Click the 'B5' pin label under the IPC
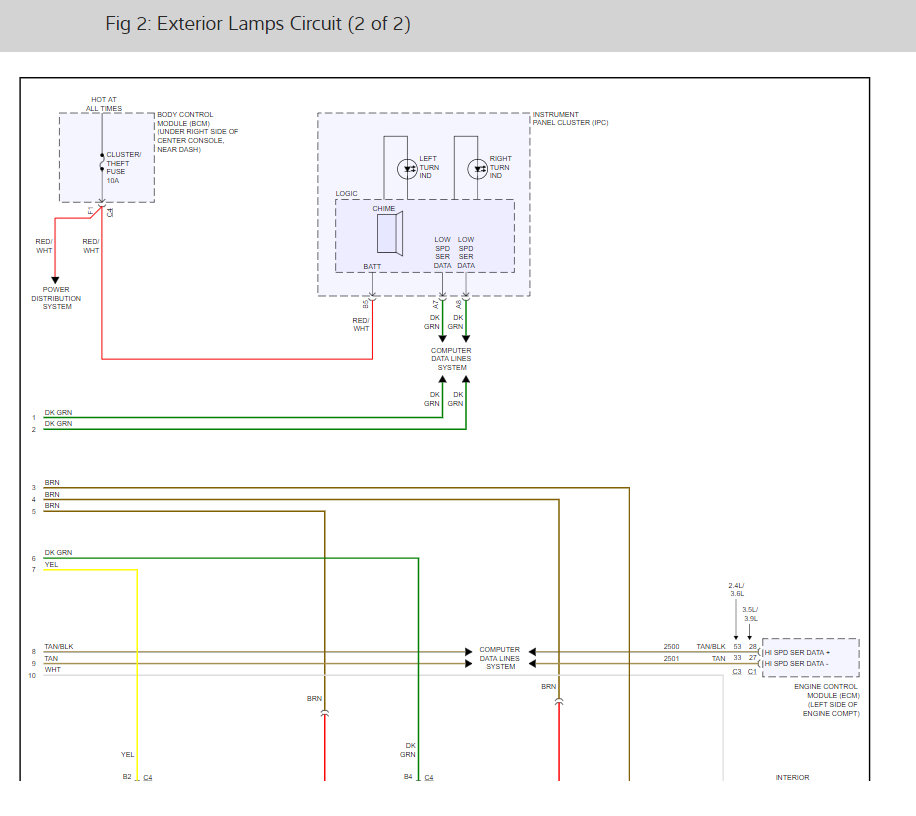 pos(366,304)
